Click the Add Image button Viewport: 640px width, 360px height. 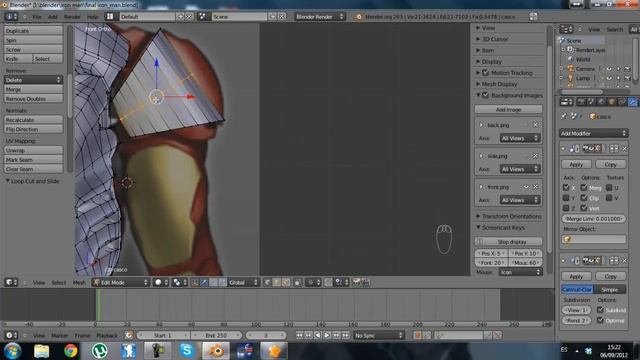point(509,109)
